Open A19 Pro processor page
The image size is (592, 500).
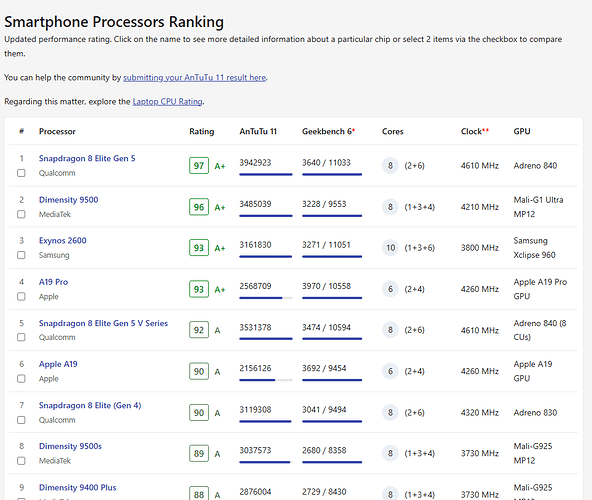pyautogui.click(x=53, y=282)
